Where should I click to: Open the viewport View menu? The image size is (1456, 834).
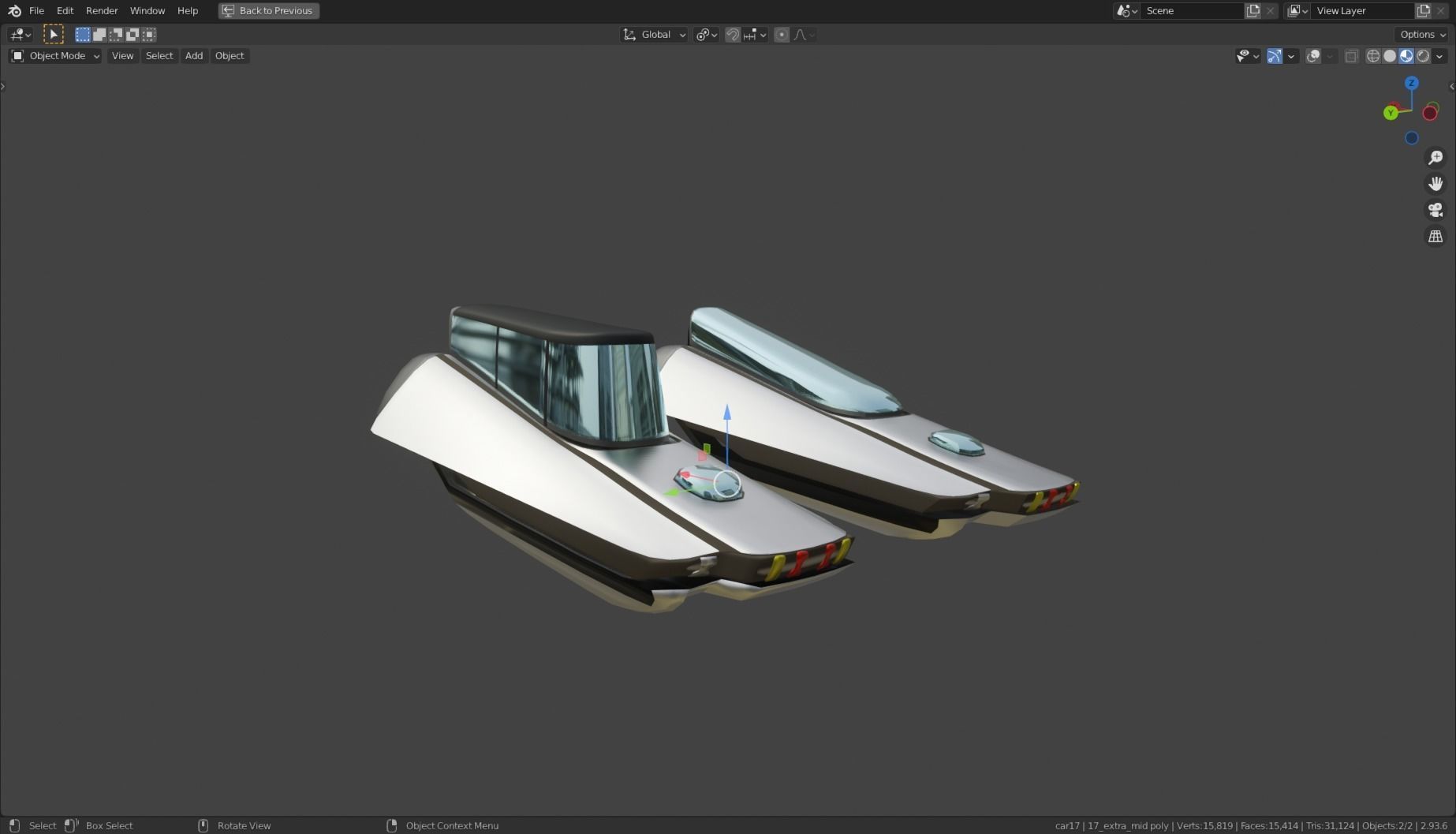(122, 55)
